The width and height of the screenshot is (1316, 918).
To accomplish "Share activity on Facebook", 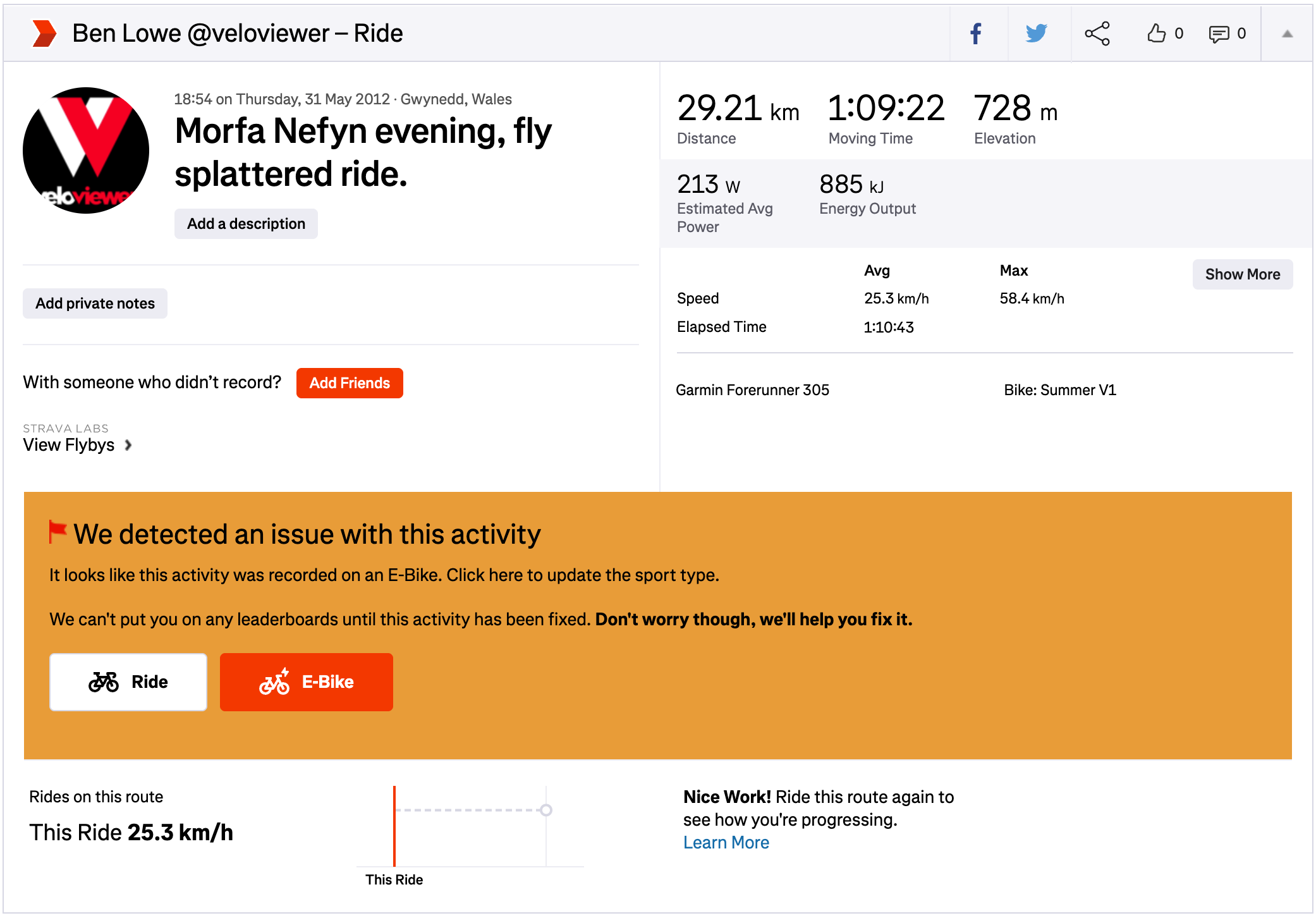I will click(x=977, y=34).
